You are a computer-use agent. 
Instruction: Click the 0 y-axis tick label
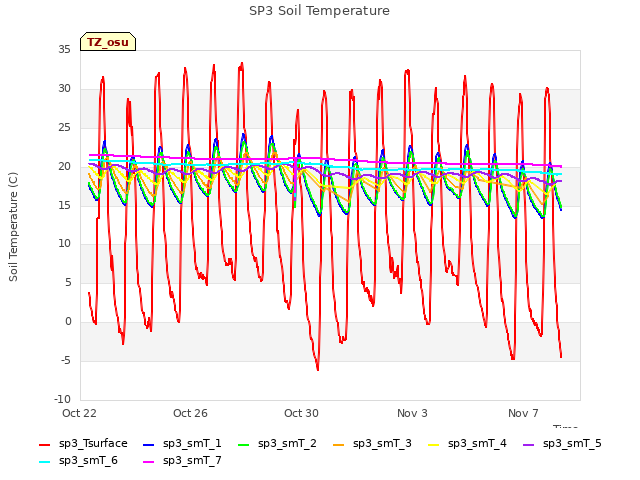(x=68, y=322)
